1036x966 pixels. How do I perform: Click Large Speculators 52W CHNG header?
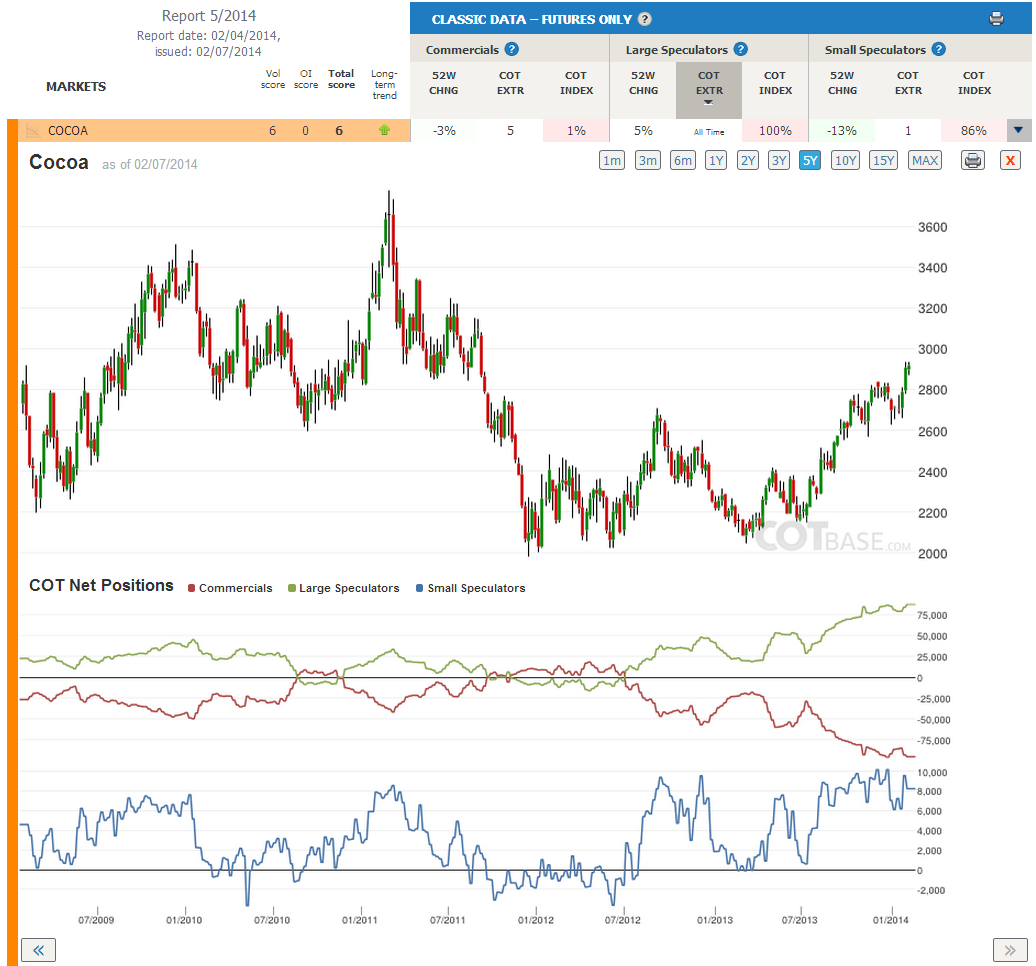644,83
